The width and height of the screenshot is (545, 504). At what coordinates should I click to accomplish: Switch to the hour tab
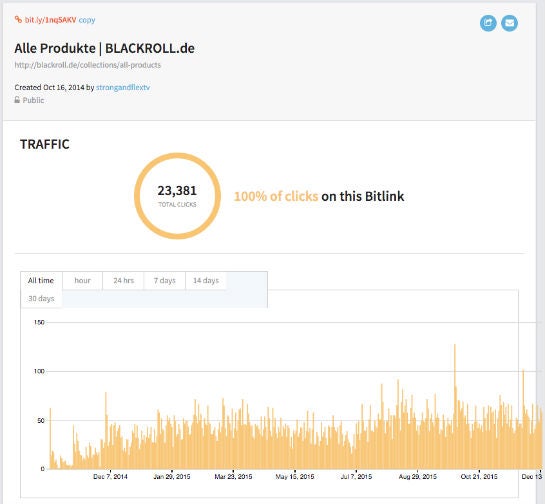(x=82, y=281)
